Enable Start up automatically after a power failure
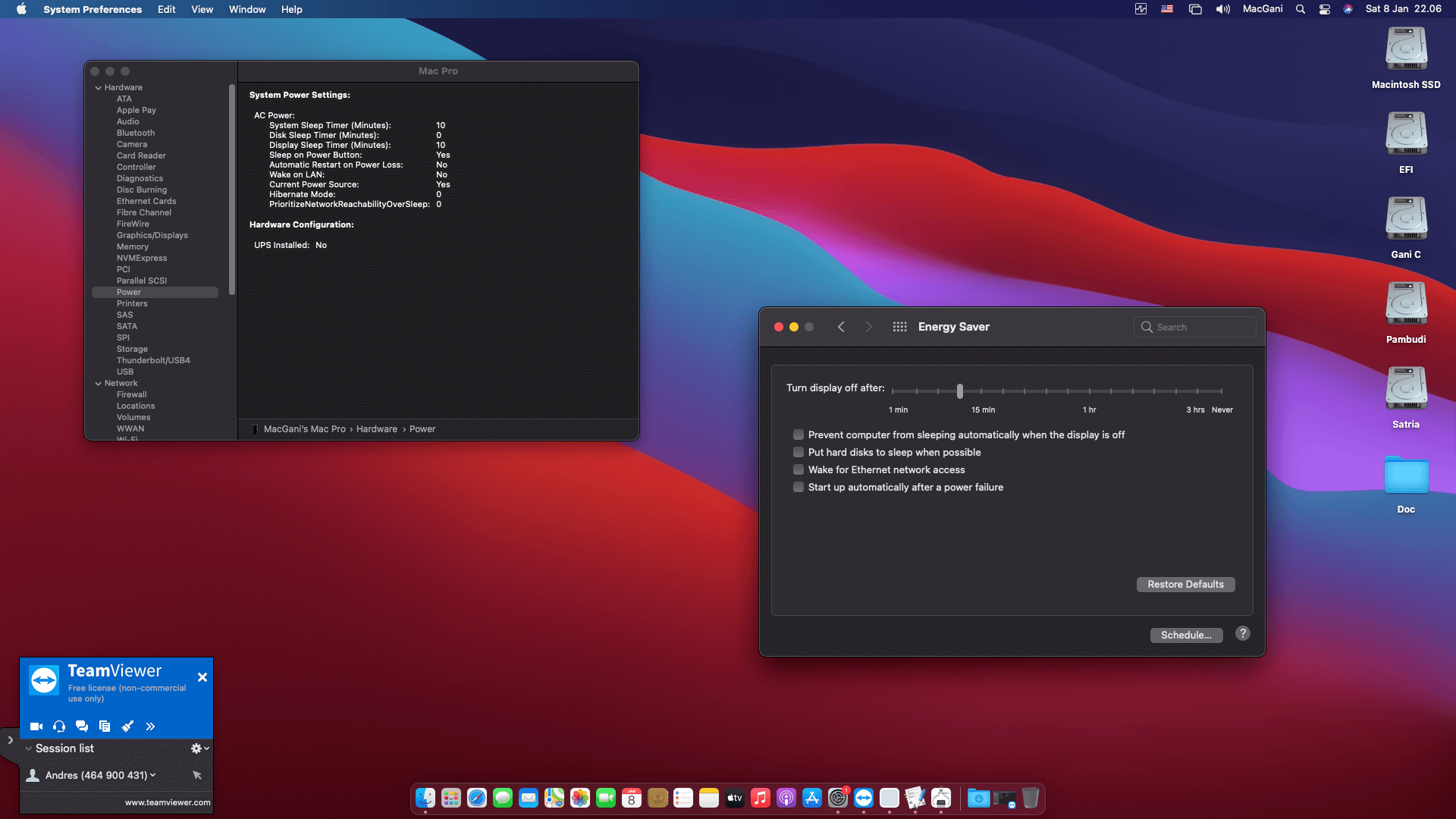 798,486
